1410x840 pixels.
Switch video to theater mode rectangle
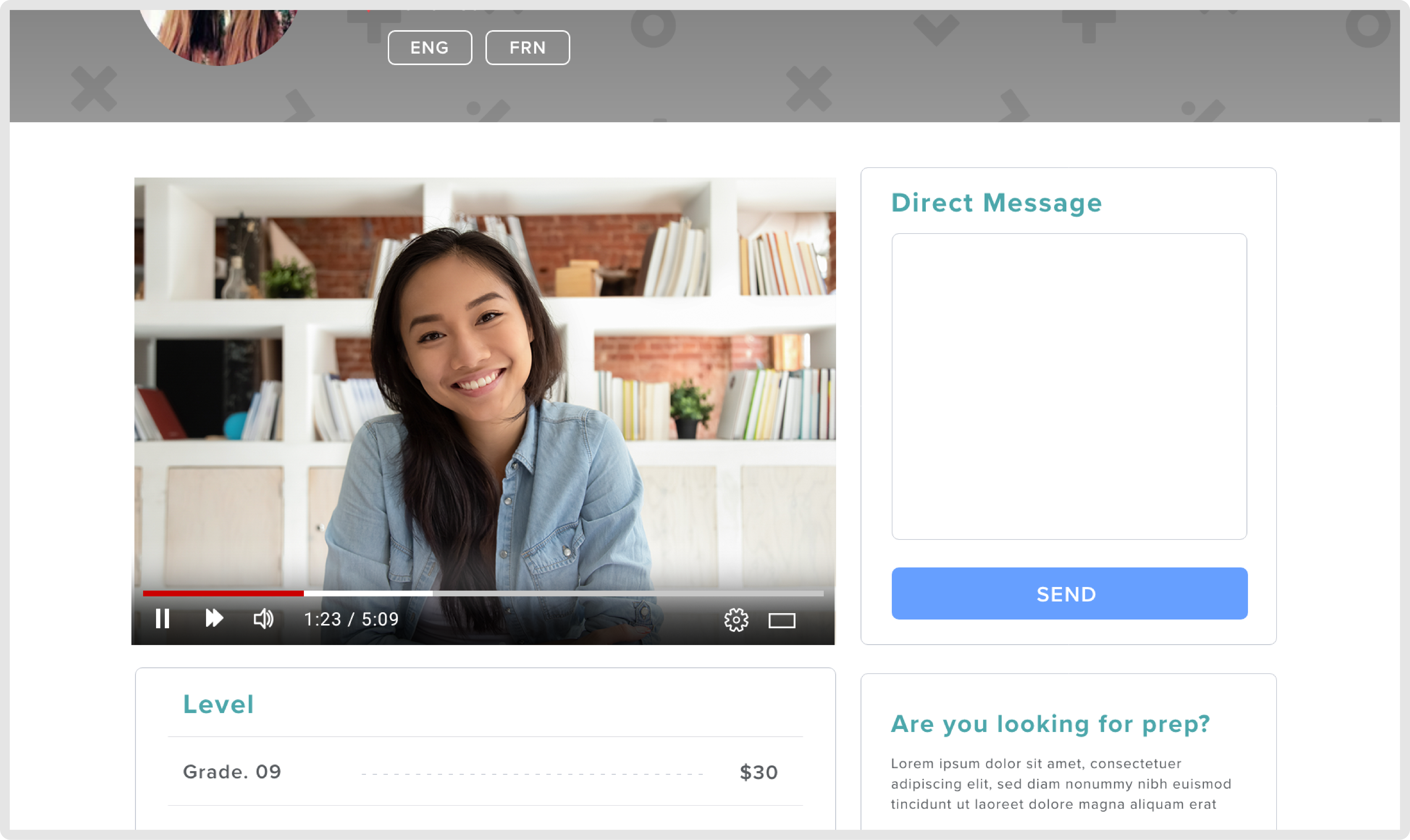click(x=782, y=621)
